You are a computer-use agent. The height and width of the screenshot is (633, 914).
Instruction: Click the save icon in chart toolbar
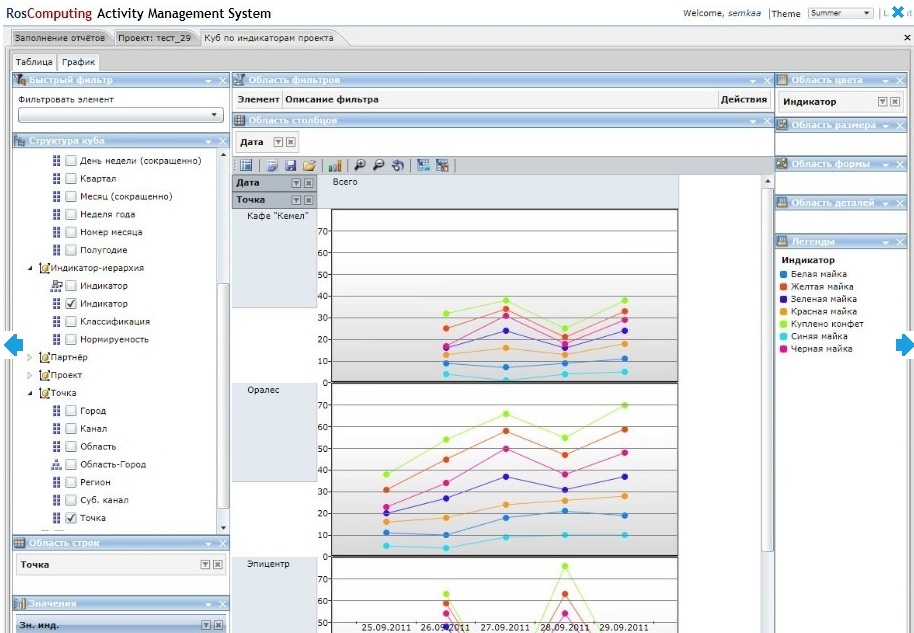[290, 165]
